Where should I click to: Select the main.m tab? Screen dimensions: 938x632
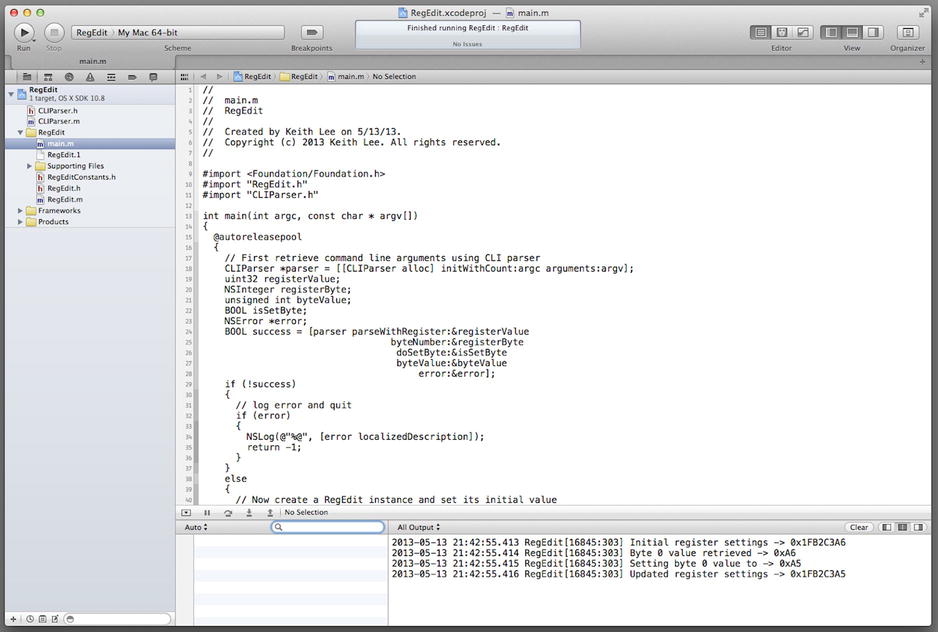(x=93, y=61)
